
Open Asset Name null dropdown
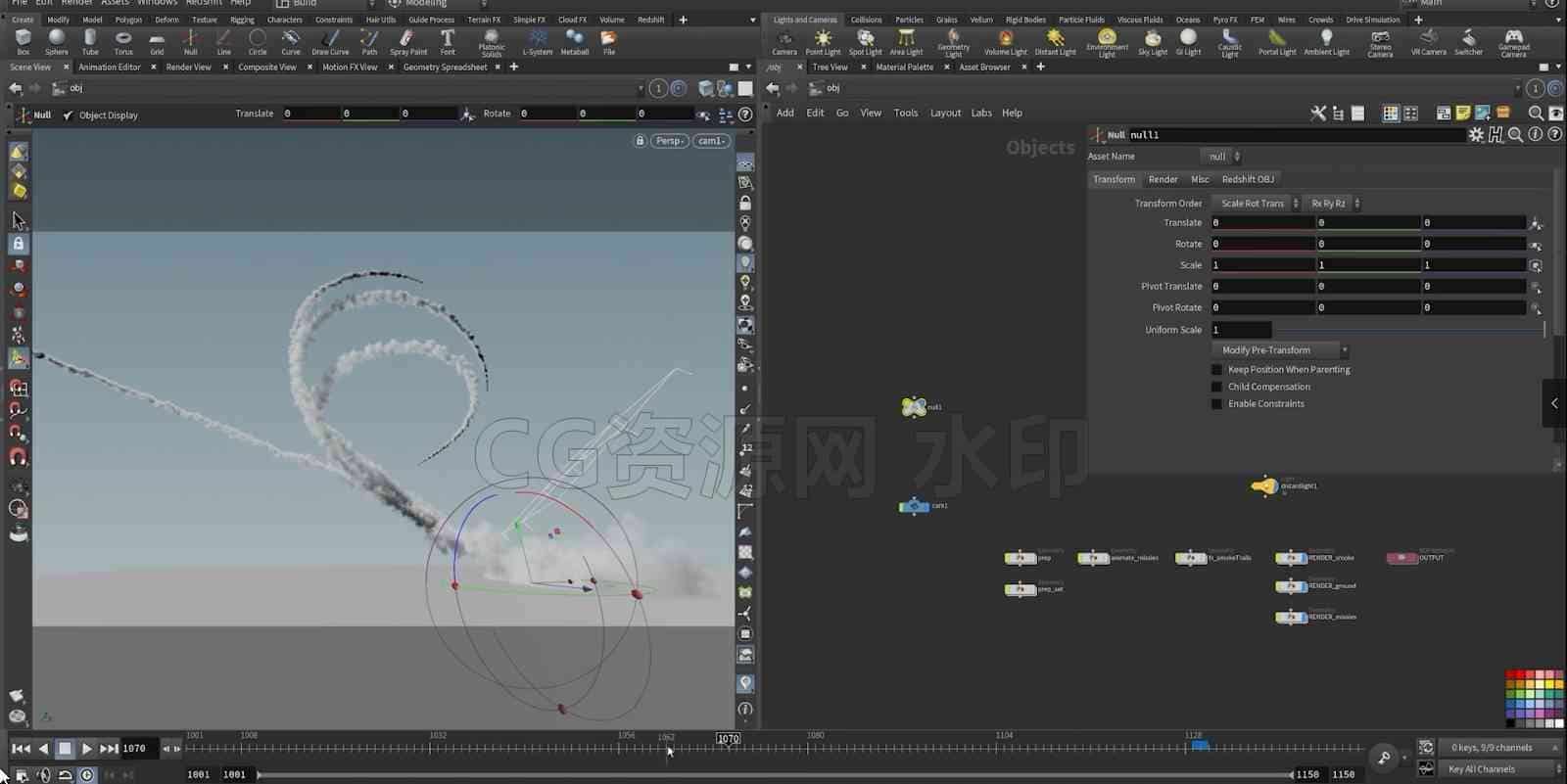(x=1221, y=157)
